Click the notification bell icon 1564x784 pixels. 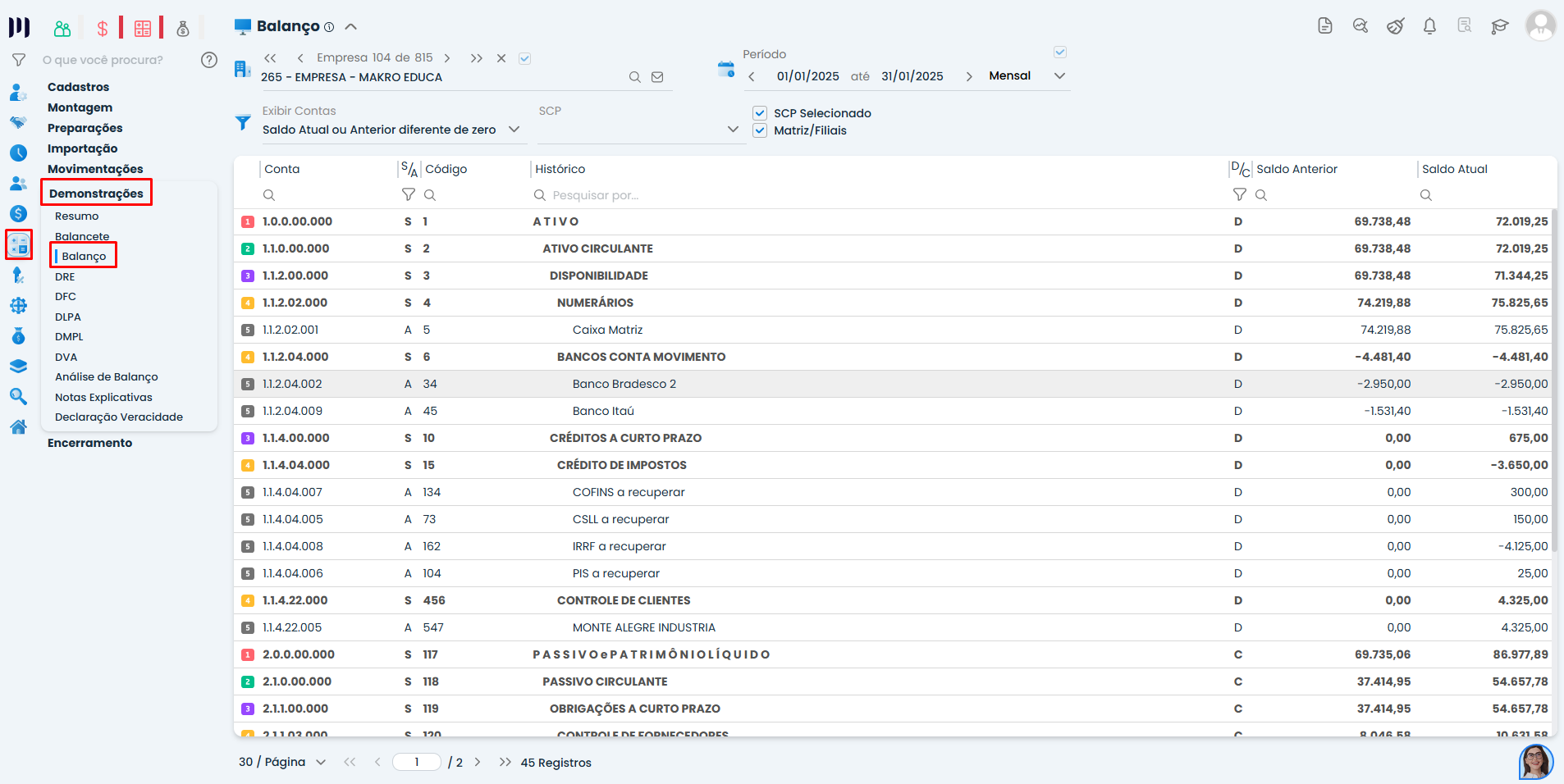pyautogui.click(x=1429, y=26)
